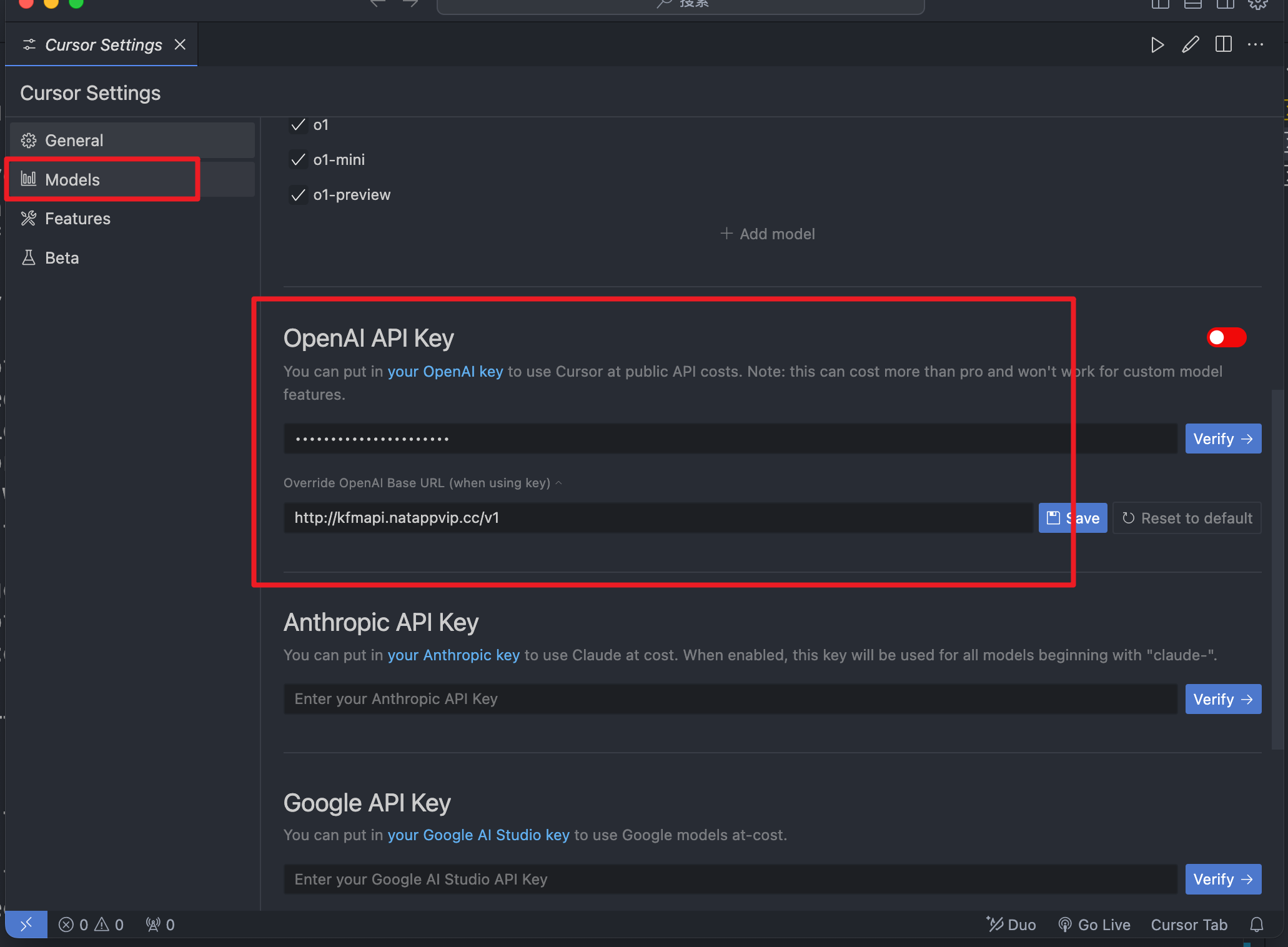Reset base URL to default
Image resolution: width=1288 pixels, height=947 pixels.
(1187, 518)
